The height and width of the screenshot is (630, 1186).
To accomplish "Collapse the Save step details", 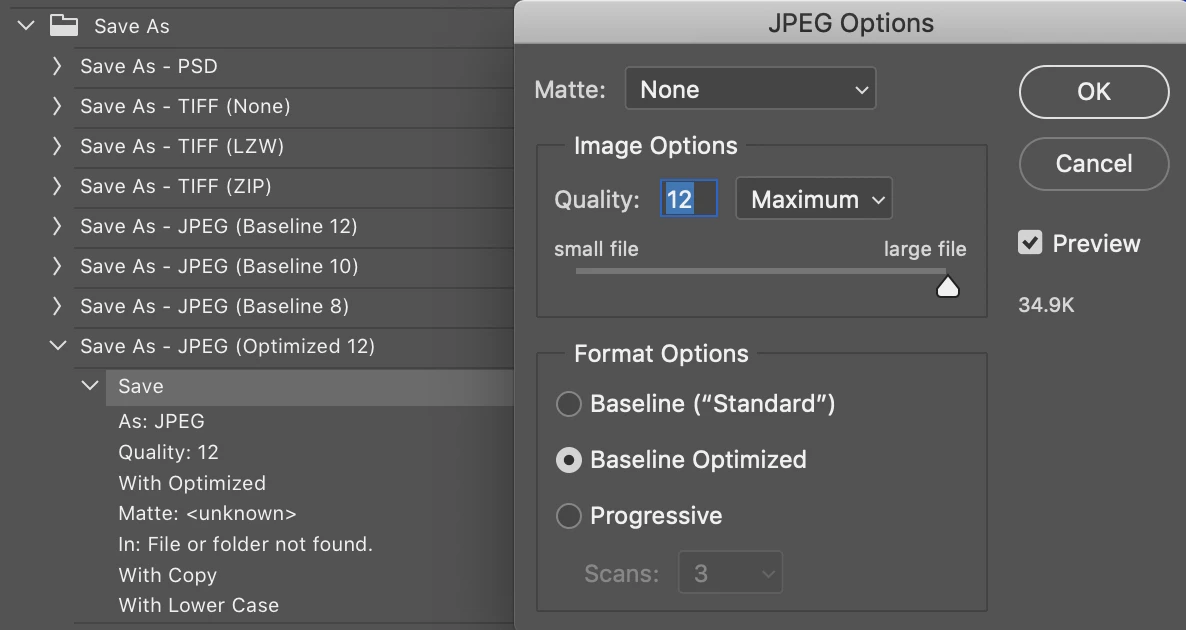I will (x=92, y=386).
